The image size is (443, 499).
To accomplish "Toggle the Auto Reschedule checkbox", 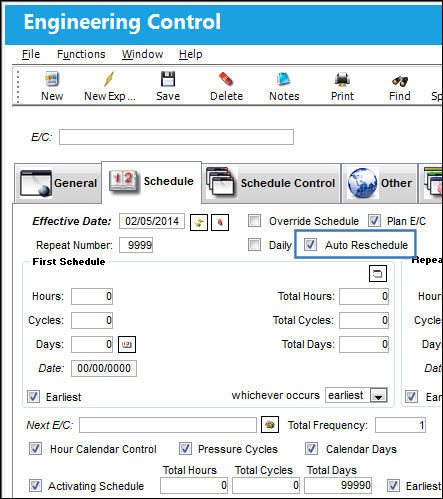I will pyautogui.click(x=310, y=245).
